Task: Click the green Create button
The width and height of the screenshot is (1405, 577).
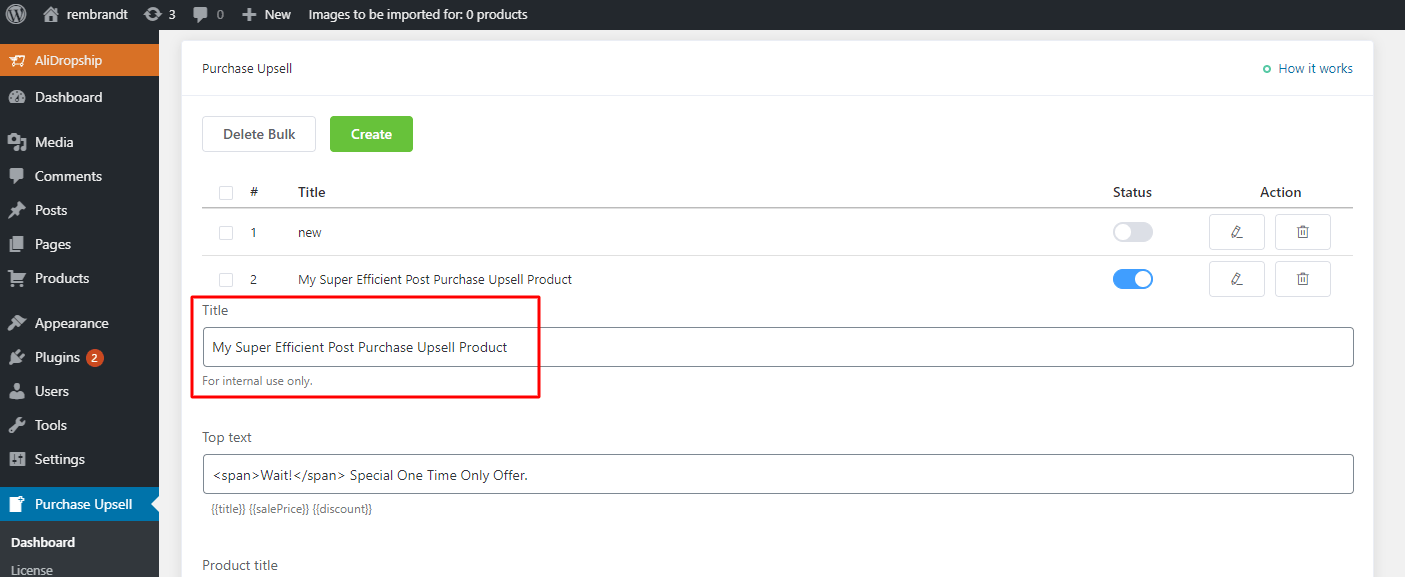Action: (x=371, y=133)
